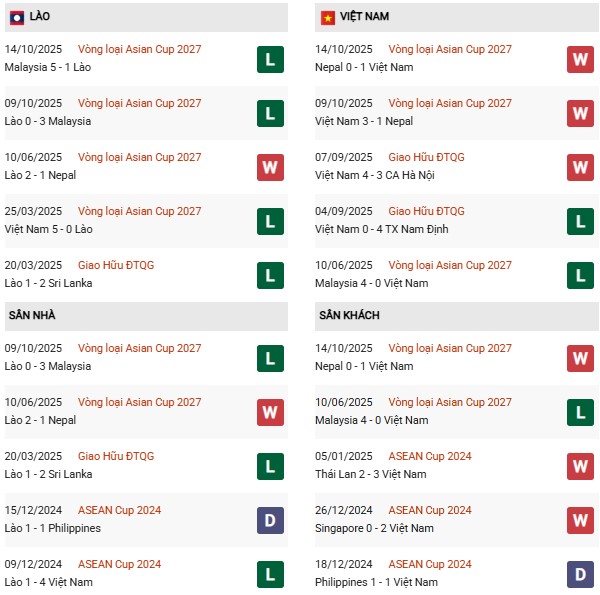Viewport: 600px width, 595px height.
Task: Click the D badge for Lào 1 - 1 Philippines
Action: point(269,520)
